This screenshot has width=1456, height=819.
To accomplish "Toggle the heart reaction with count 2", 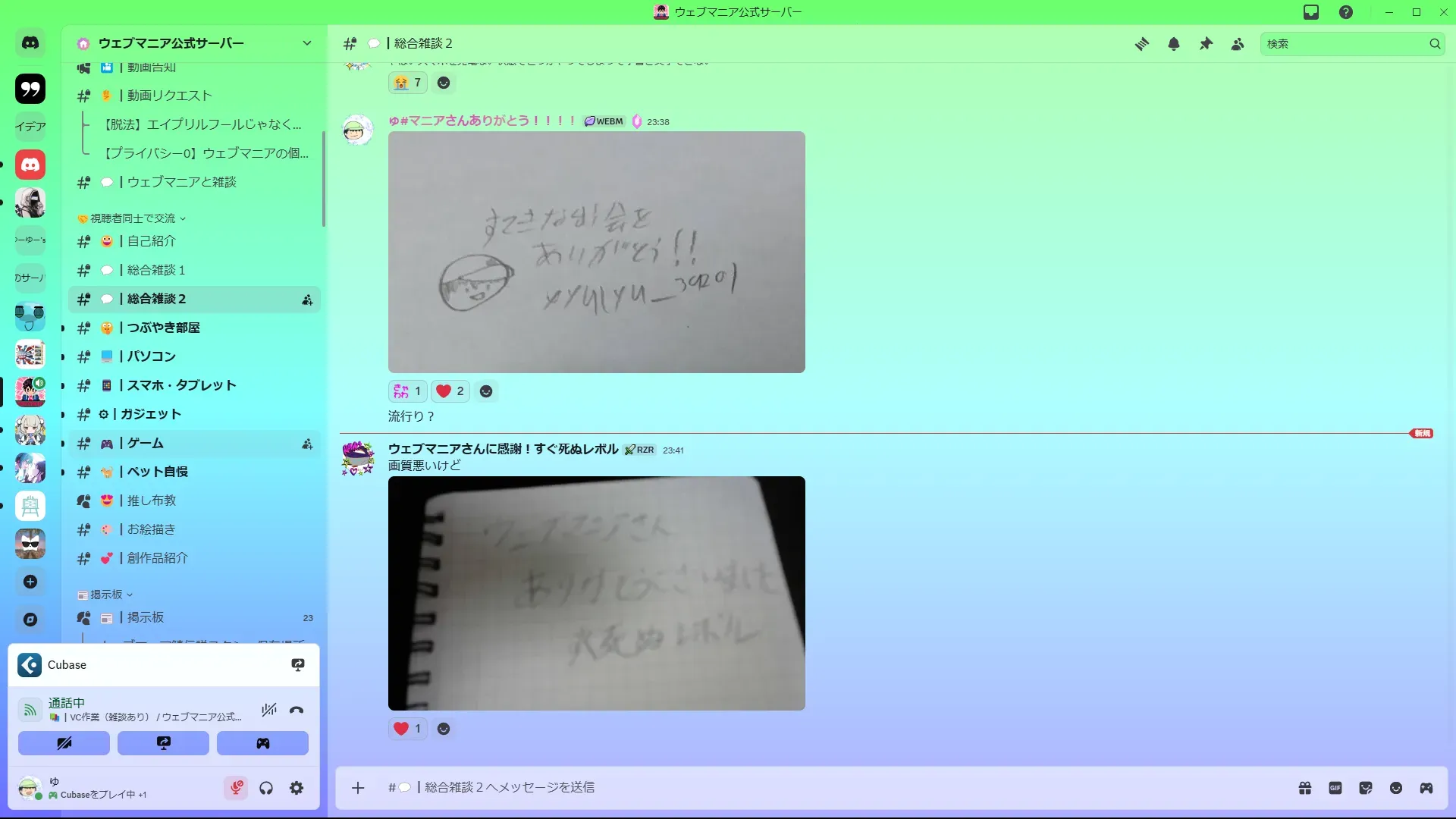I will [x=450, y=391].
